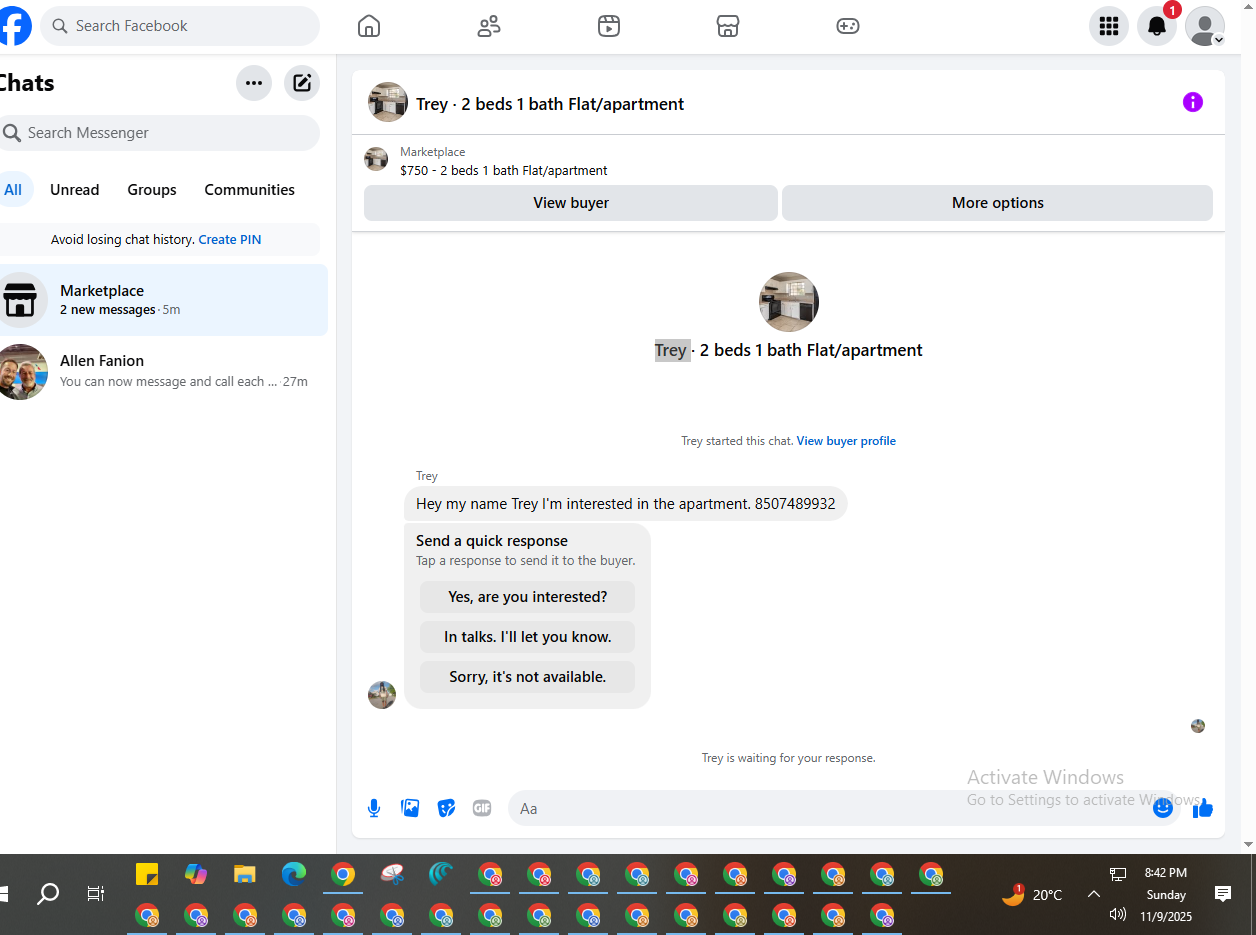Image resolution: width=1256 pixels, height=935 pixels.
Task: Click the '$750 - 2 beds 1 bath Flat/apartment' listing text
Action: (504, 171)
